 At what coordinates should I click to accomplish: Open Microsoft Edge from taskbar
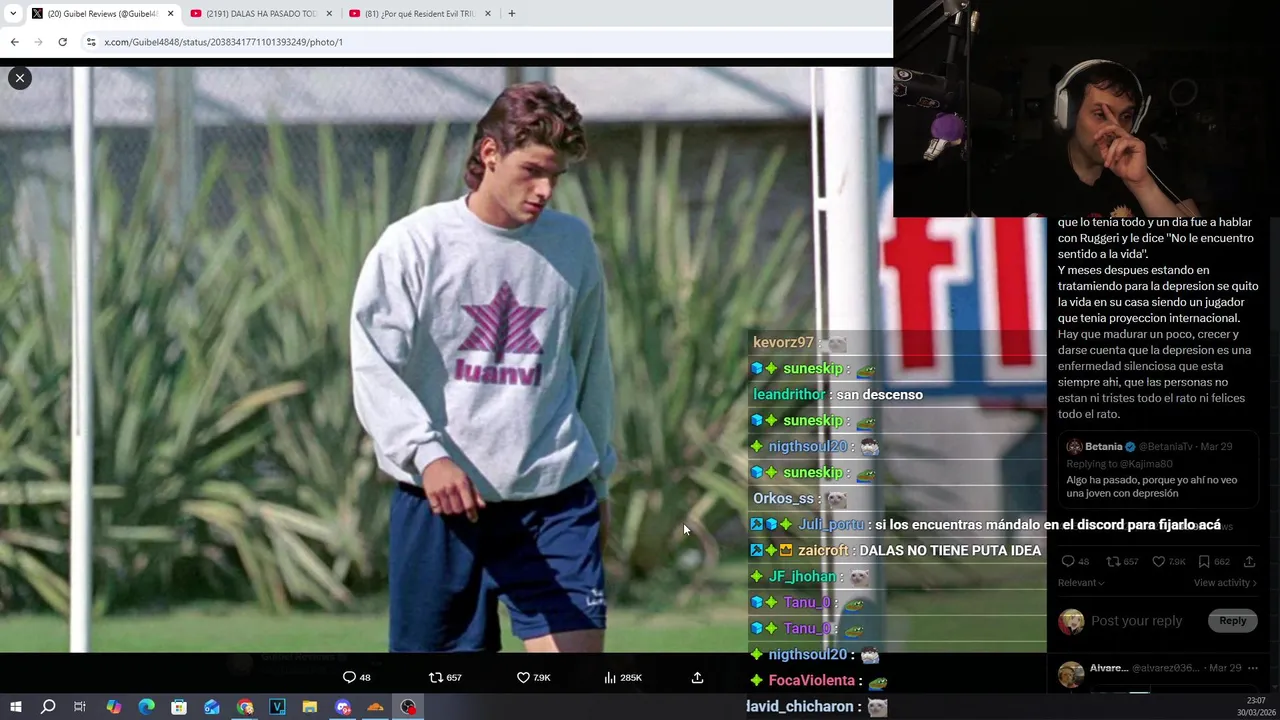[x=146, y=707]
